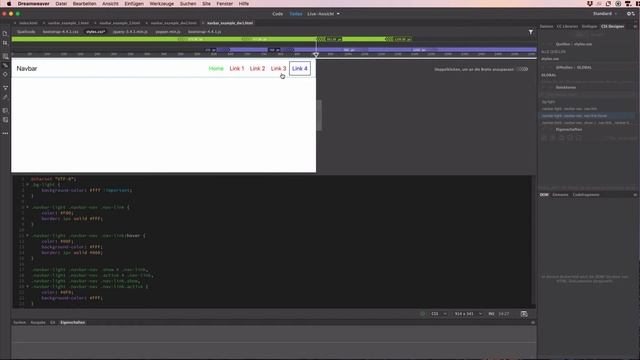Viewport: 640px width, 360px height.
Task: Switch to the bottom Eigenschaften panel tab
Action: point(73,322)
